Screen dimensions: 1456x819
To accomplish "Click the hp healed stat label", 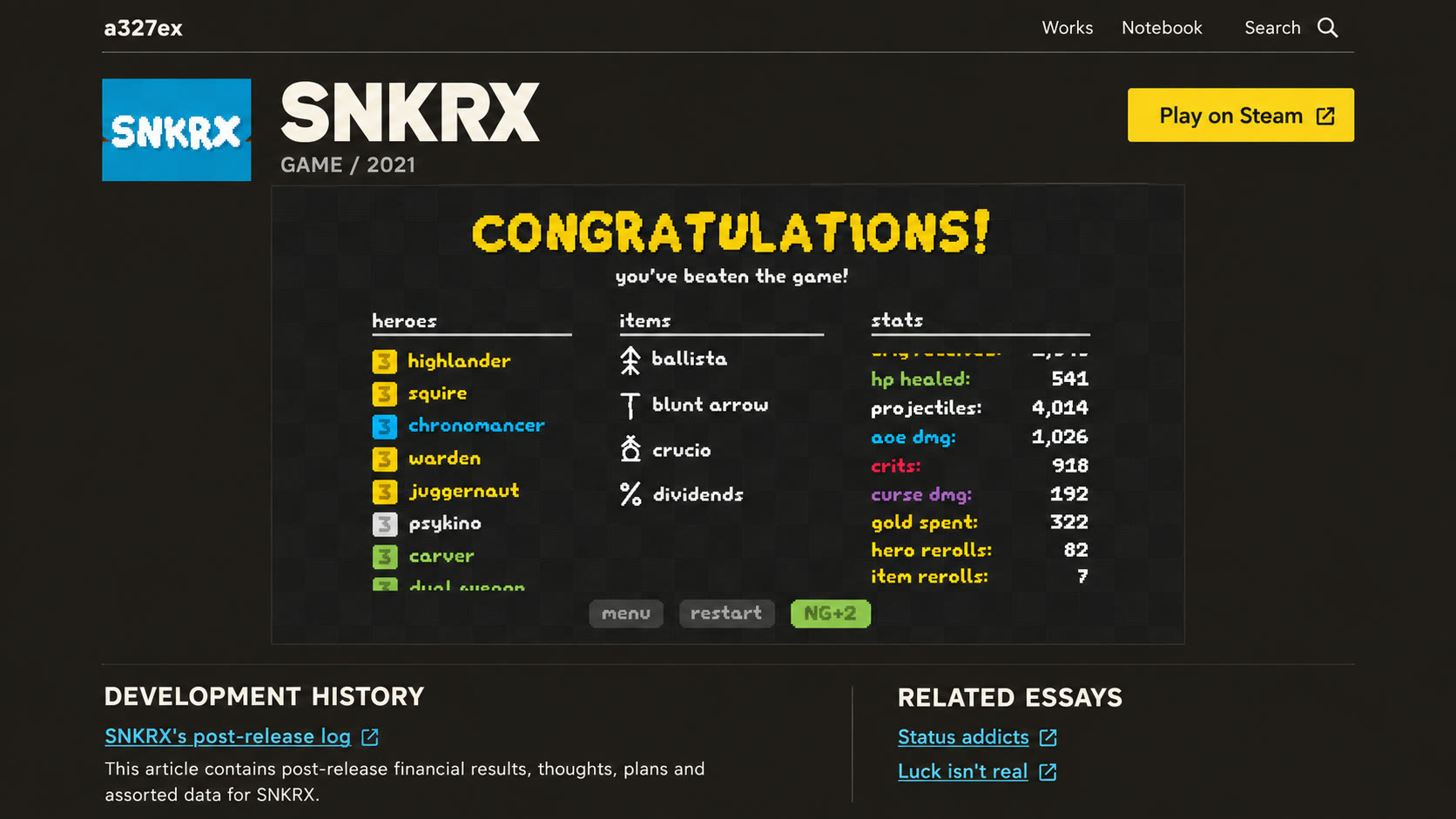I will click(x=920, y=379).
